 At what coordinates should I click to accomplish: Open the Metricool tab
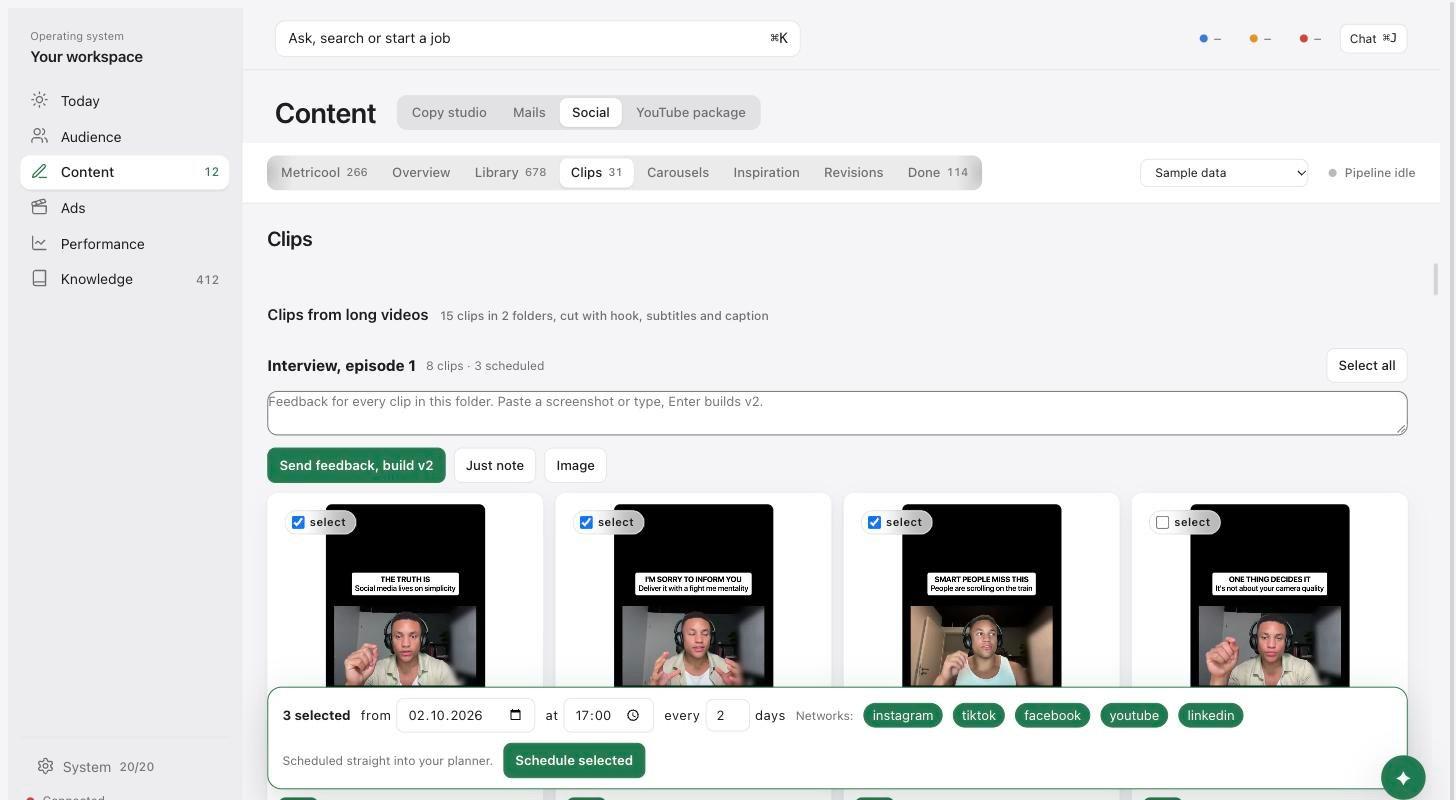tap(324, 172)
